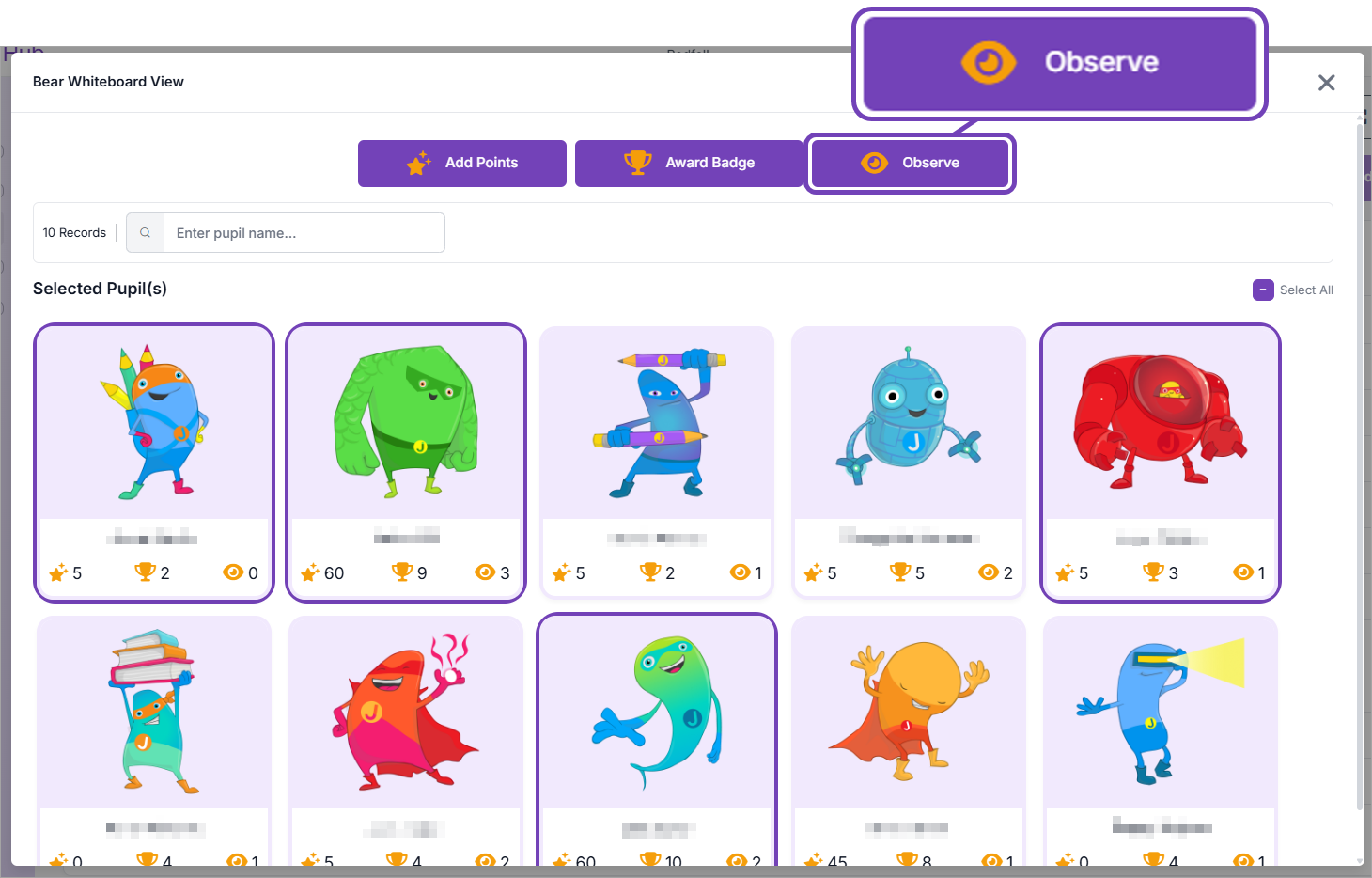Toggle the Select All checkbox

coord(1263,290)
